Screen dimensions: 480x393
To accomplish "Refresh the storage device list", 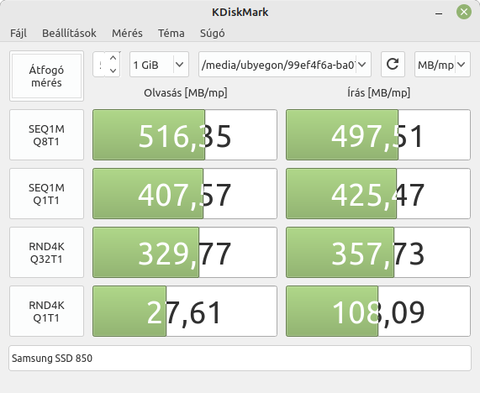I will tap(393, 64).
